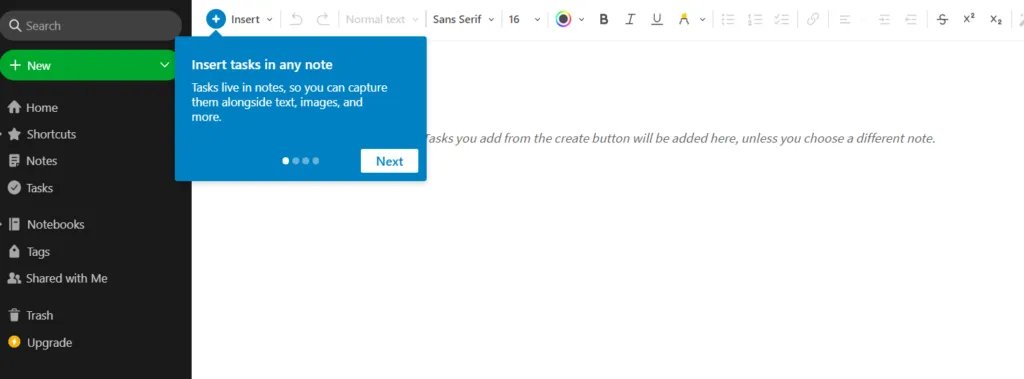Toggle underline formatting

657,19
